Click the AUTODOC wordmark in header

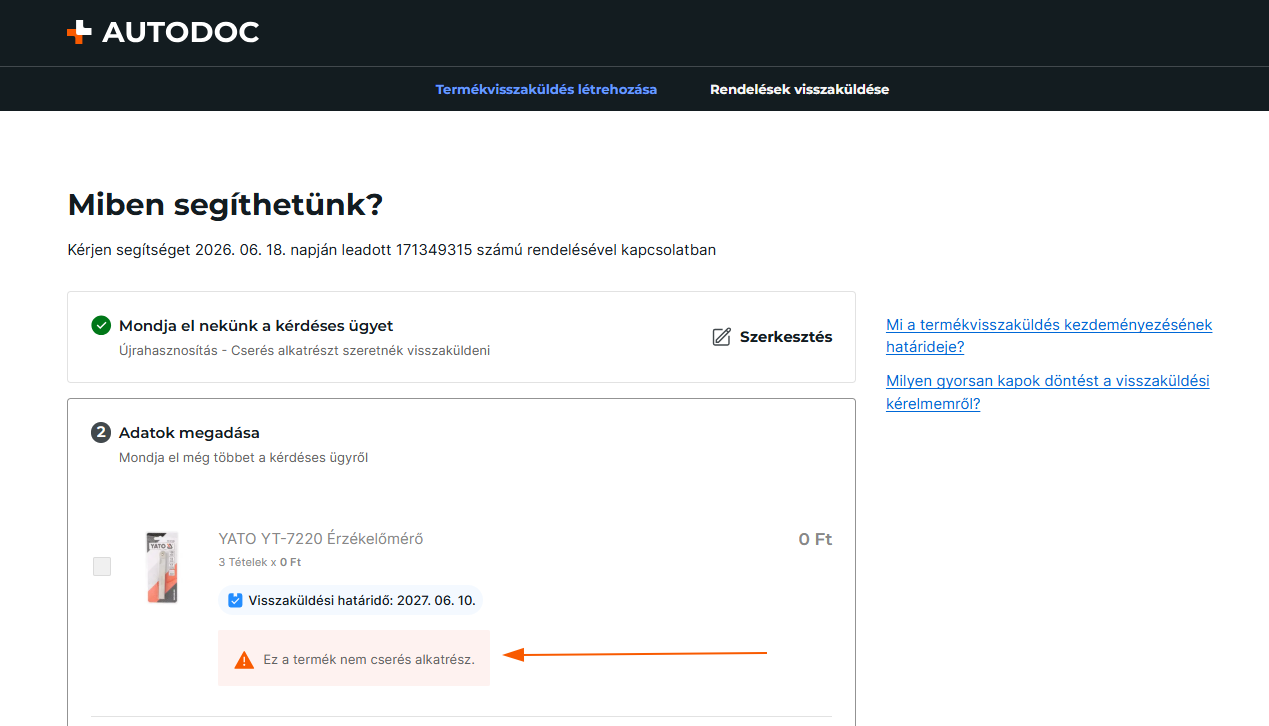coord(180,33)
